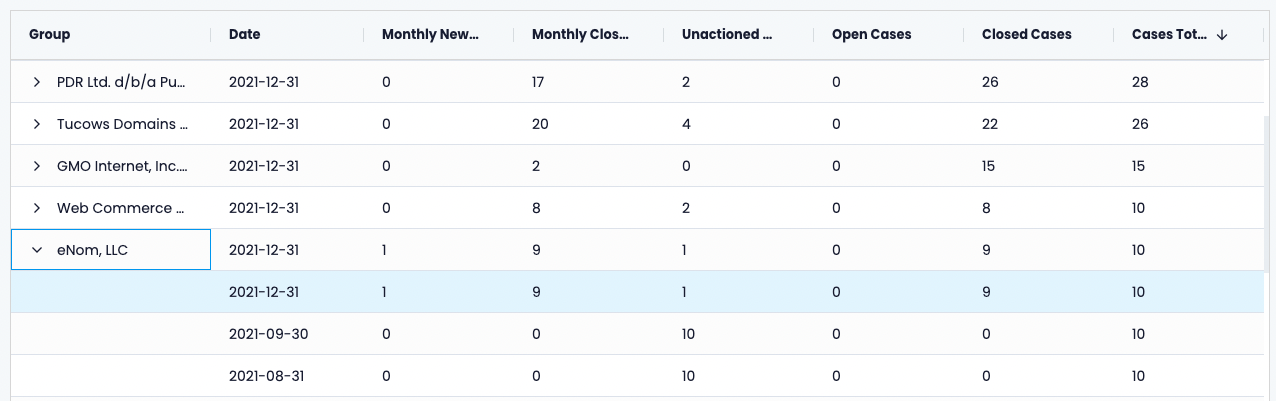This screenshot has width=1276, height=401.
Task: Collapse the eNom, LLC group row
Action: click(37, 250)
